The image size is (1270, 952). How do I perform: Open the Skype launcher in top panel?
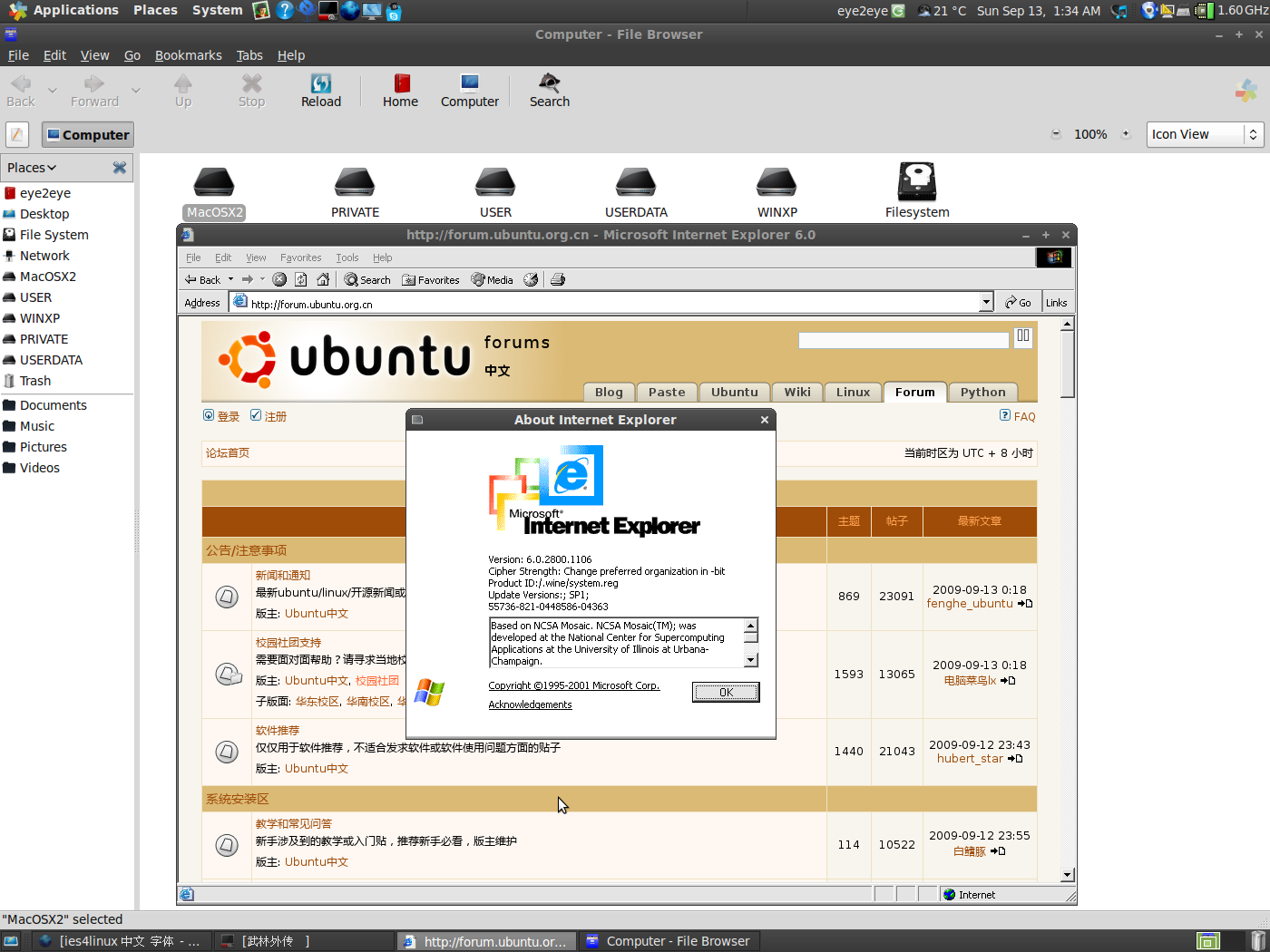394,12
